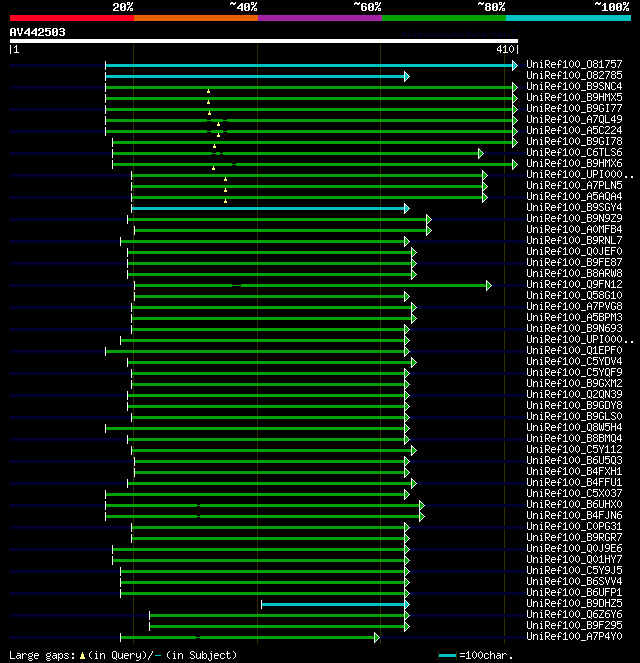Click the arrowhead of the UniRef100_Q9FN12 alignment
This screenshot has width=640, height=663.
pos(488,285)
